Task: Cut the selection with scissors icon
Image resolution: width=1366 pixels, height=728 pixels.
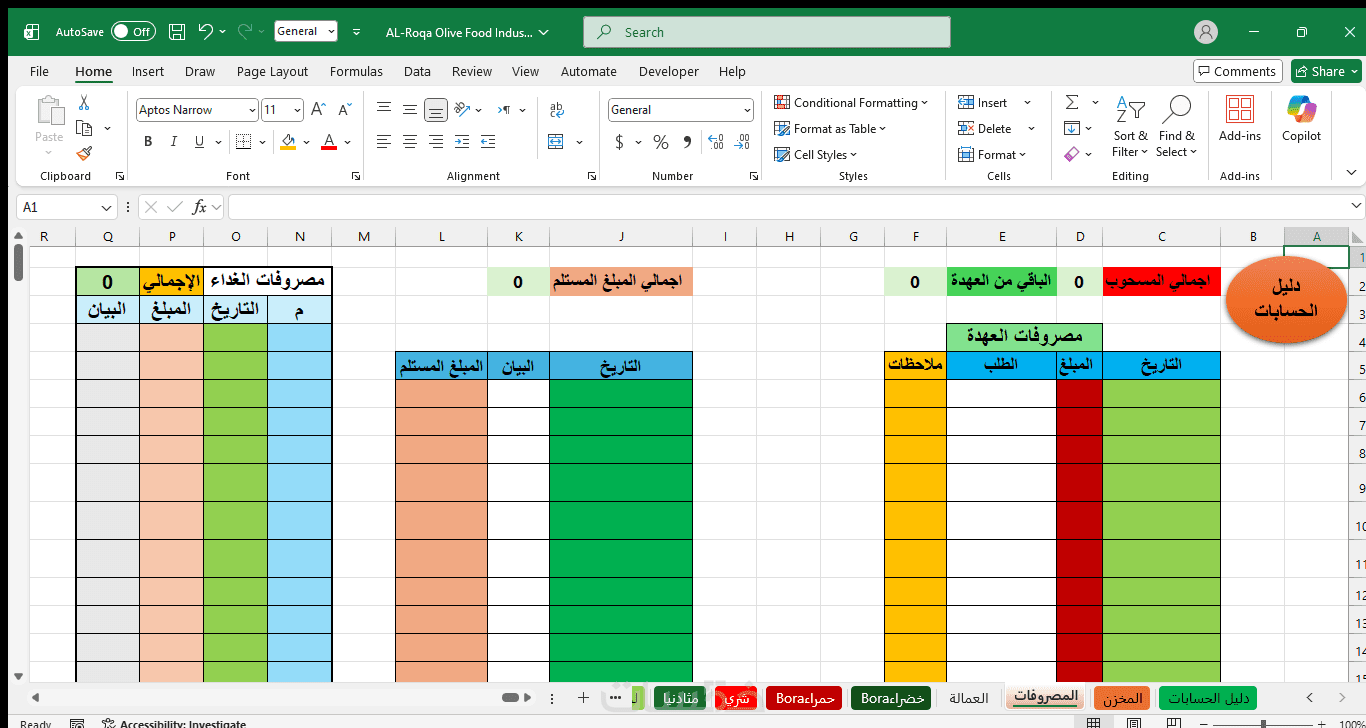Action: pyautogui.click(x=84, y=102)
